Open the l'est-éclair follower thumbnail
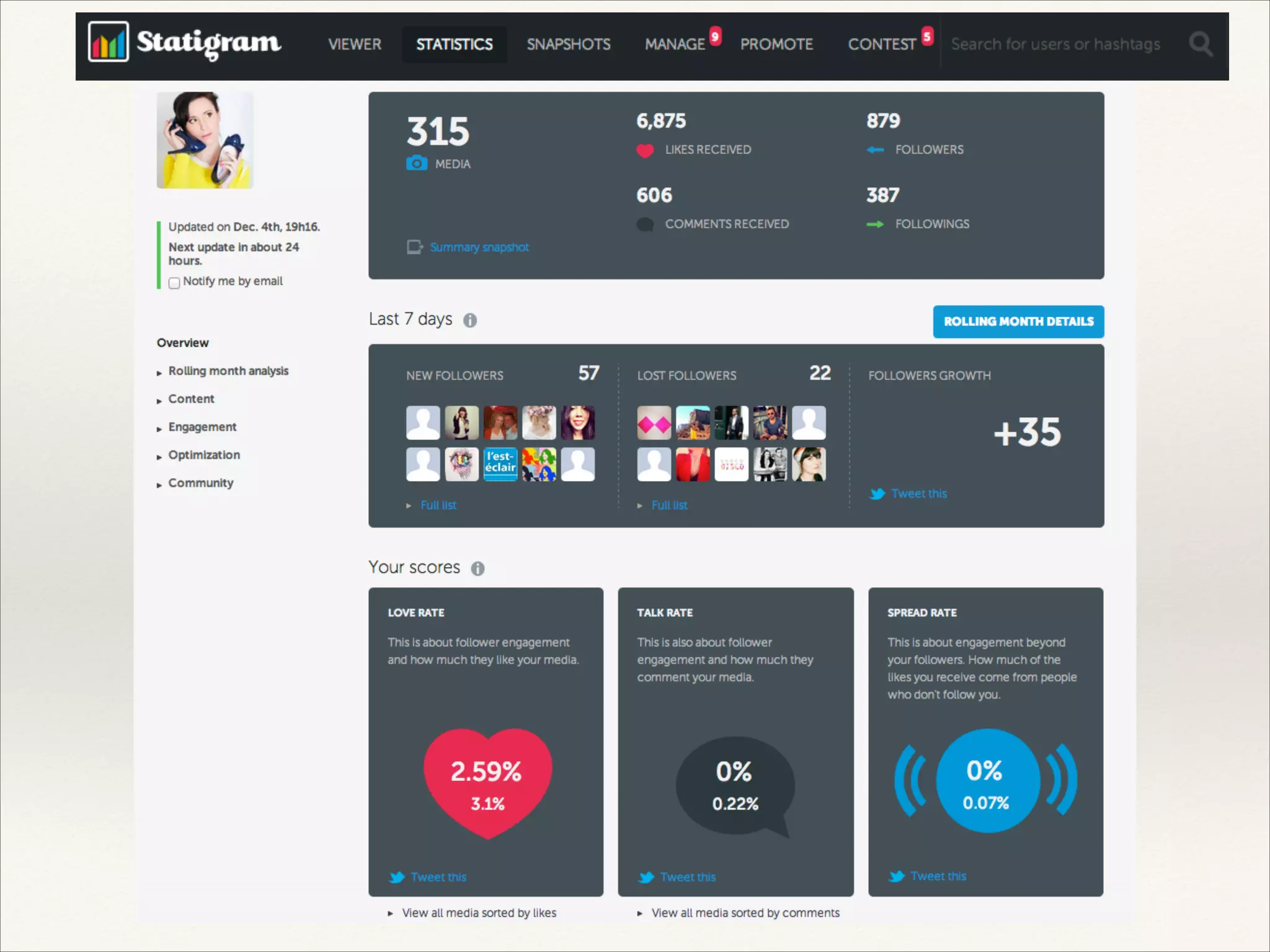Screen dimensions: 1270x952 click(500, 464)
